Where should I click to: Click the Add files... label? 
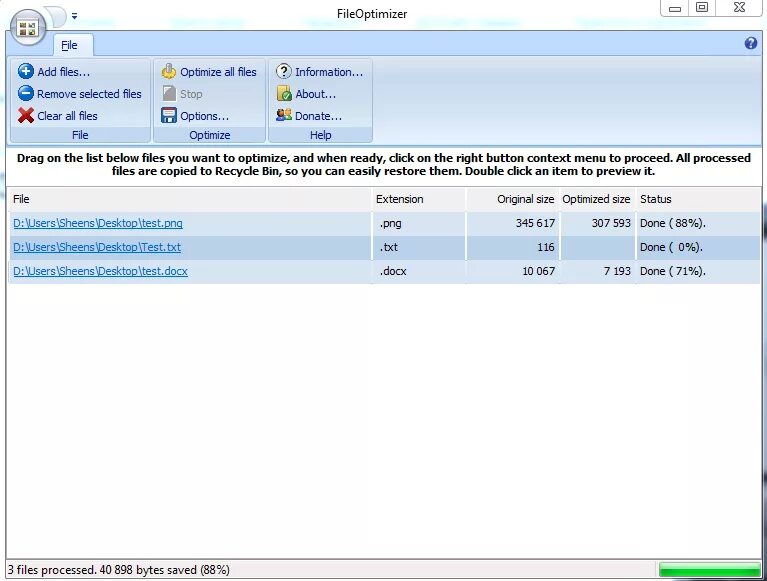click(64, 72)
